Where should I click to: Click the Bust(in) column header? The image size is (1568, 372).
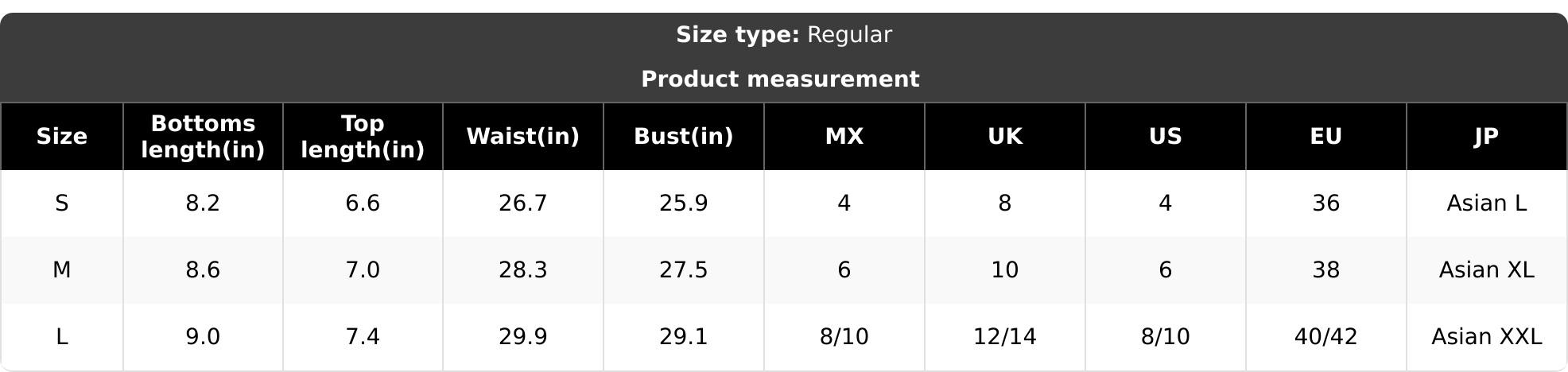(684, 137)
